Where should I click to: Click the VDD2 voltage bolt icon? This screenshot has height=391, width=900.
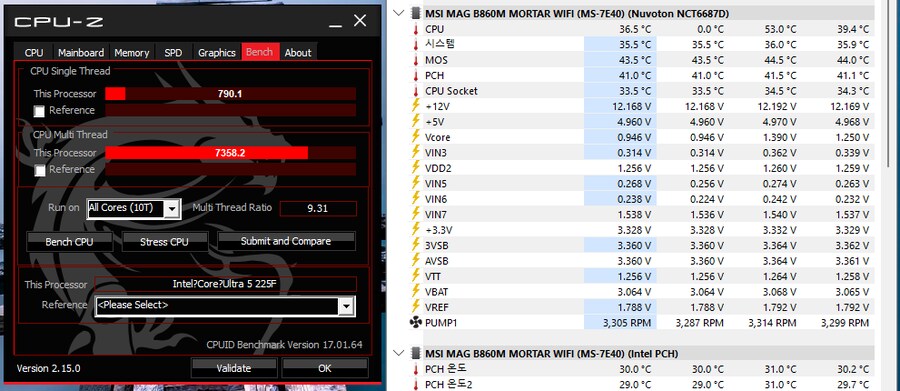(416, 168)
